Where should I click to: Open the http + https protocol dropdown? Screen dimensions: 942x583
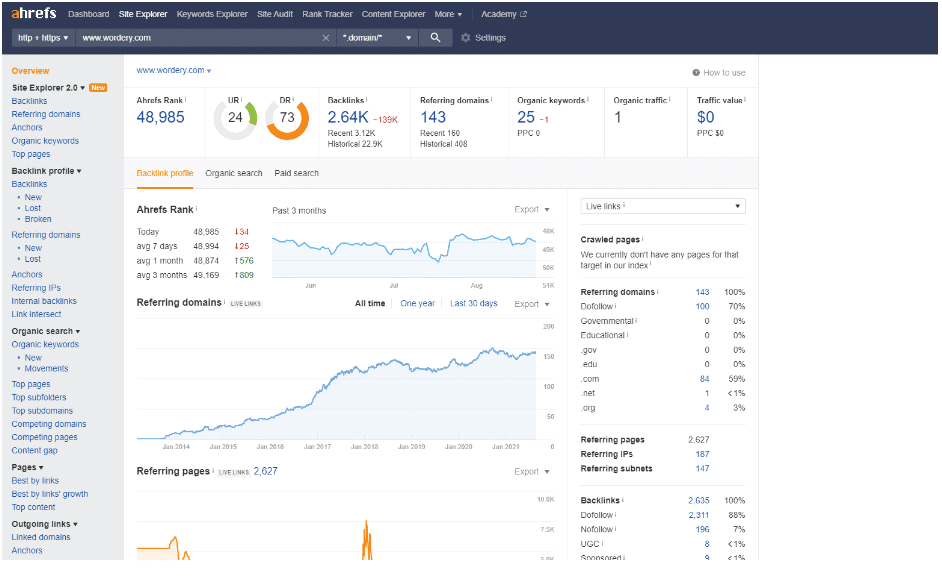[x=43, y=38]
